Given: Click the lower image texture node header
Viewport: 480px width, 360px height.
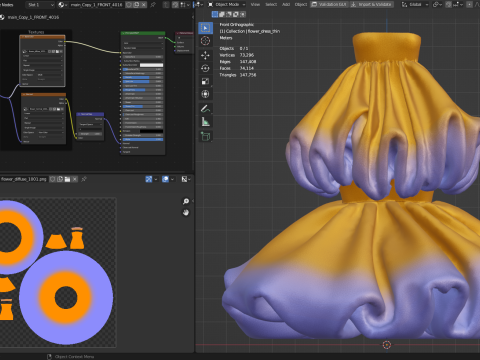Looking at the screenshot, I should 44,95.
